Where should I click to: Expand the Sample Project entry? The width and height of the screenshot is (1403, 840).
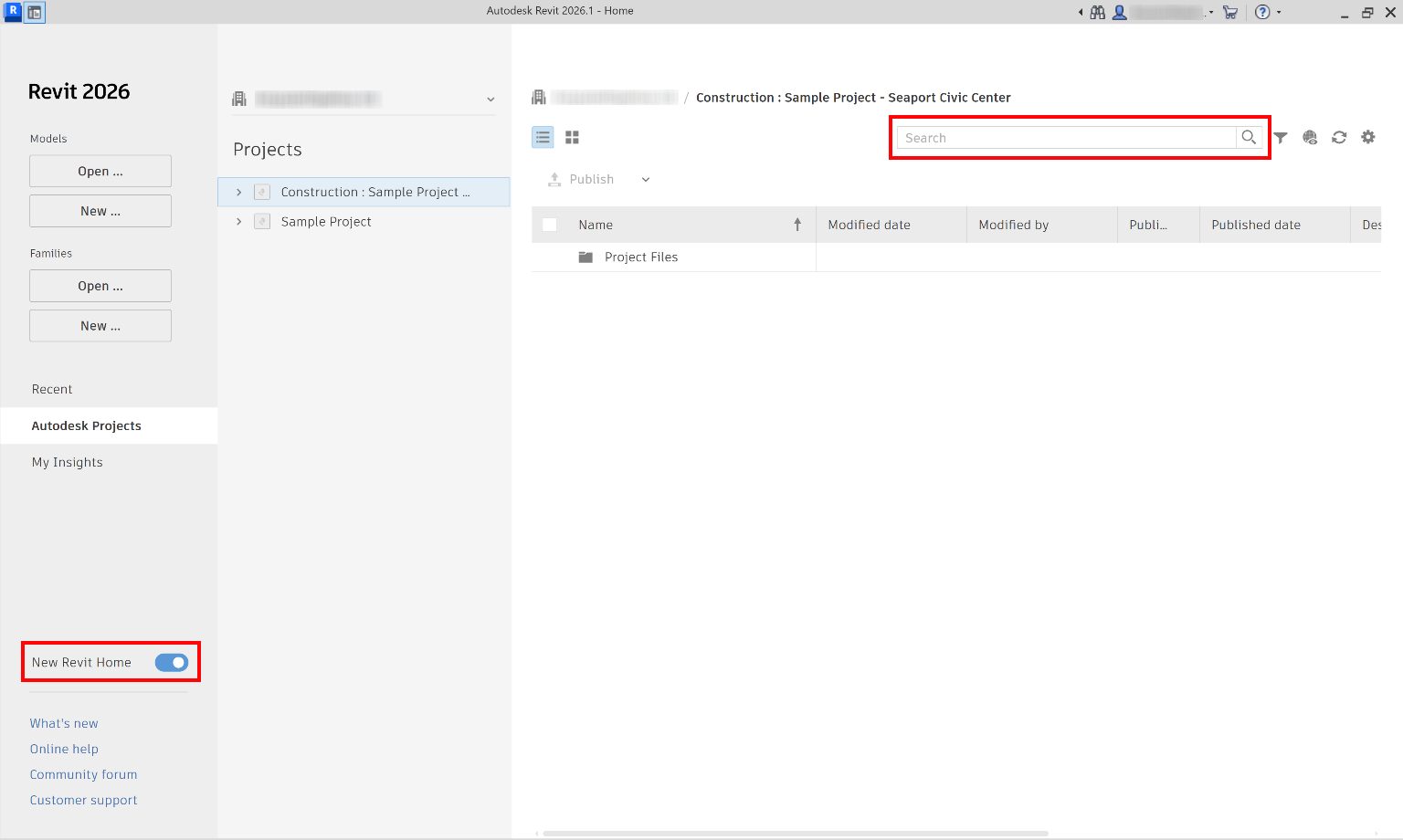click(x=238, y=221)
